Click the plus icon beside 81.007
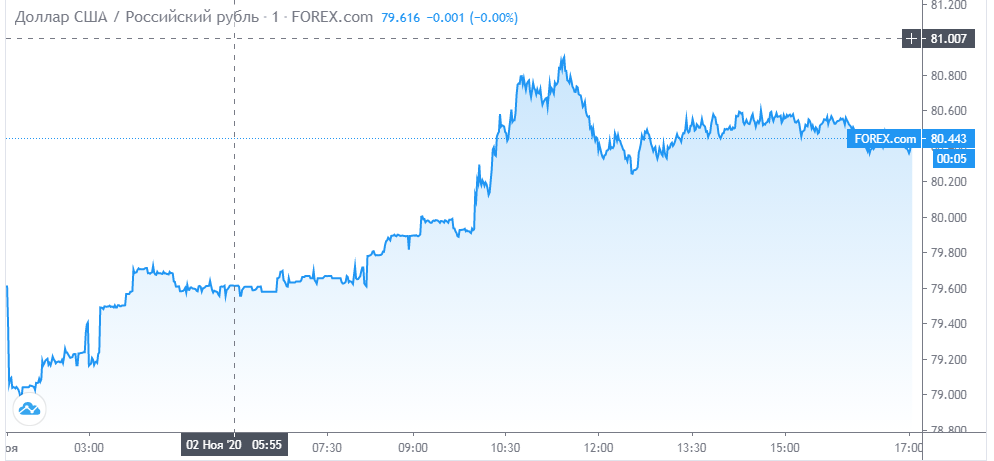The image size is (994, 461). (x=911, y=39)
